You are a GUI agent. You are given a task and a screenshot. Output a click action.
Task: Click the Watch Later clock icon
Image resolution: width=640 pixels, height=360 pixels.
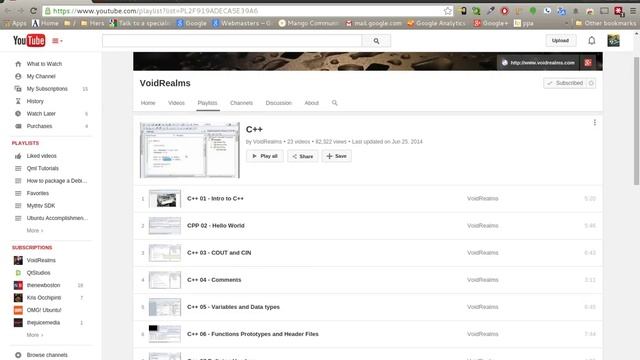point(18,114)
